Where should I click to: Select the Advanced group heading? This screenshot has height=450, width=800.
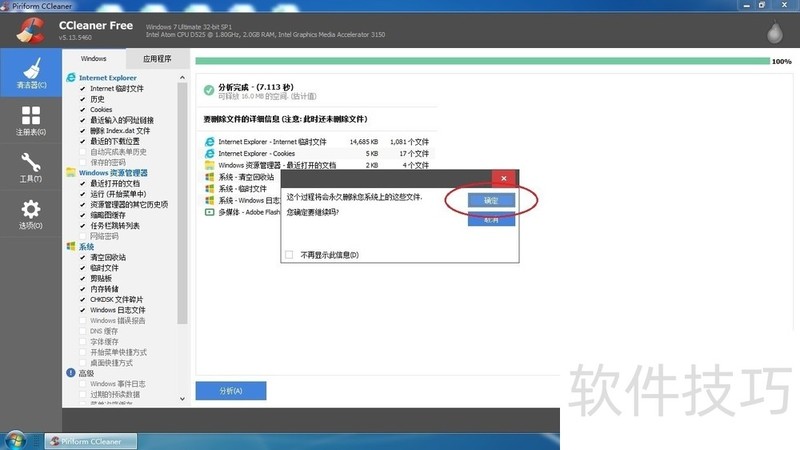(87, 373)
